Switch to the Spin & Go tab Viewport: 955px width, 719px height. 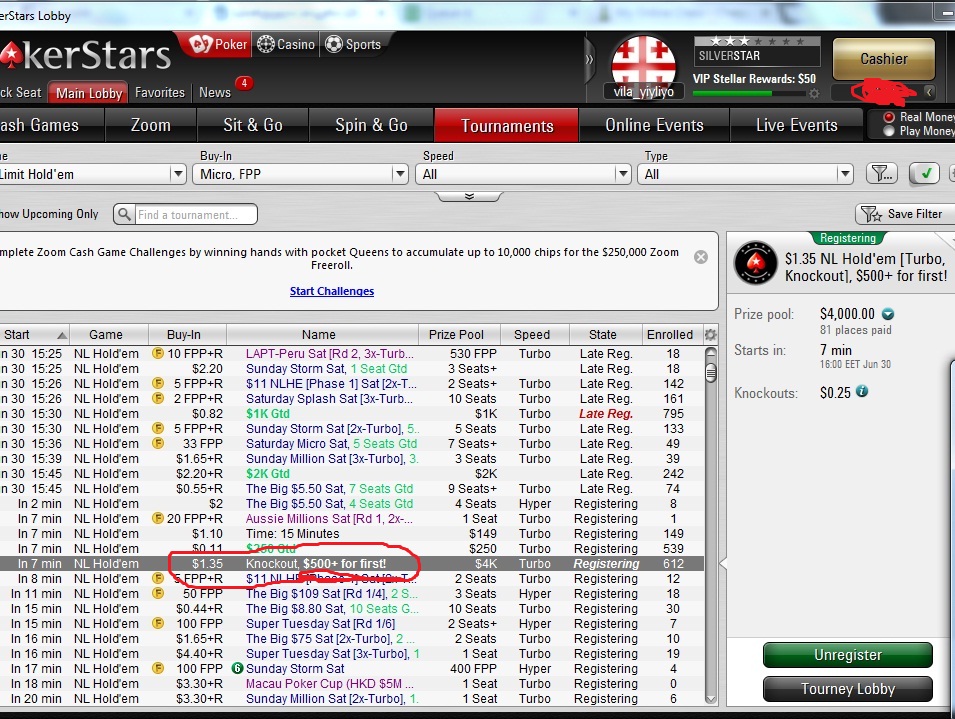coord(372,125)
